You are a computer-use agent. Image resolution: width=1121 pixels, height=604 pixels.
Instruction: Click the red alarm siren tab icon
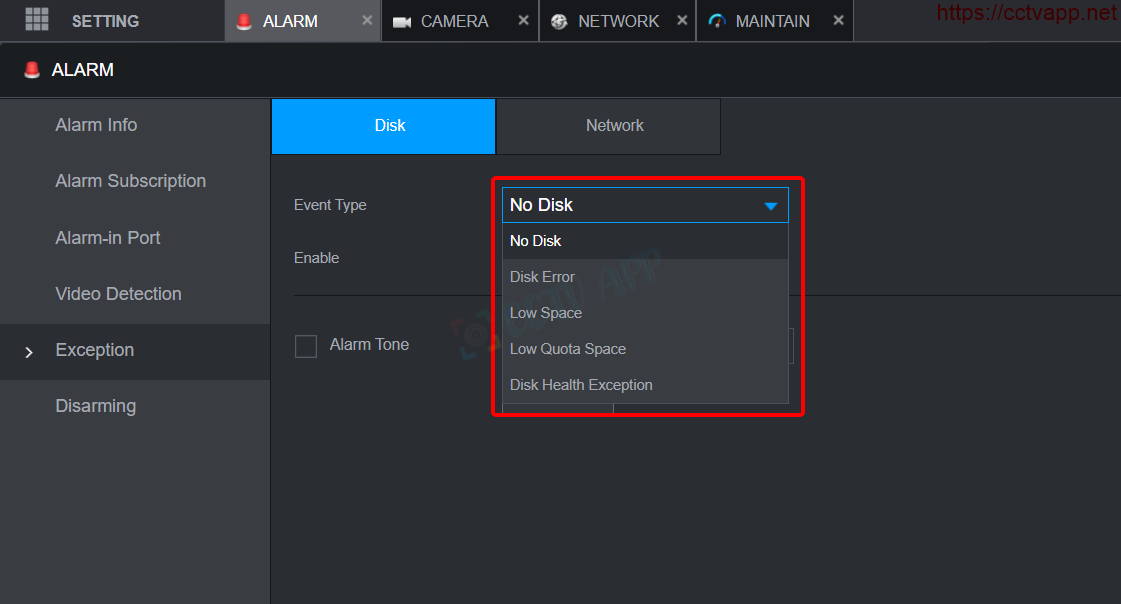coord(244,21)
